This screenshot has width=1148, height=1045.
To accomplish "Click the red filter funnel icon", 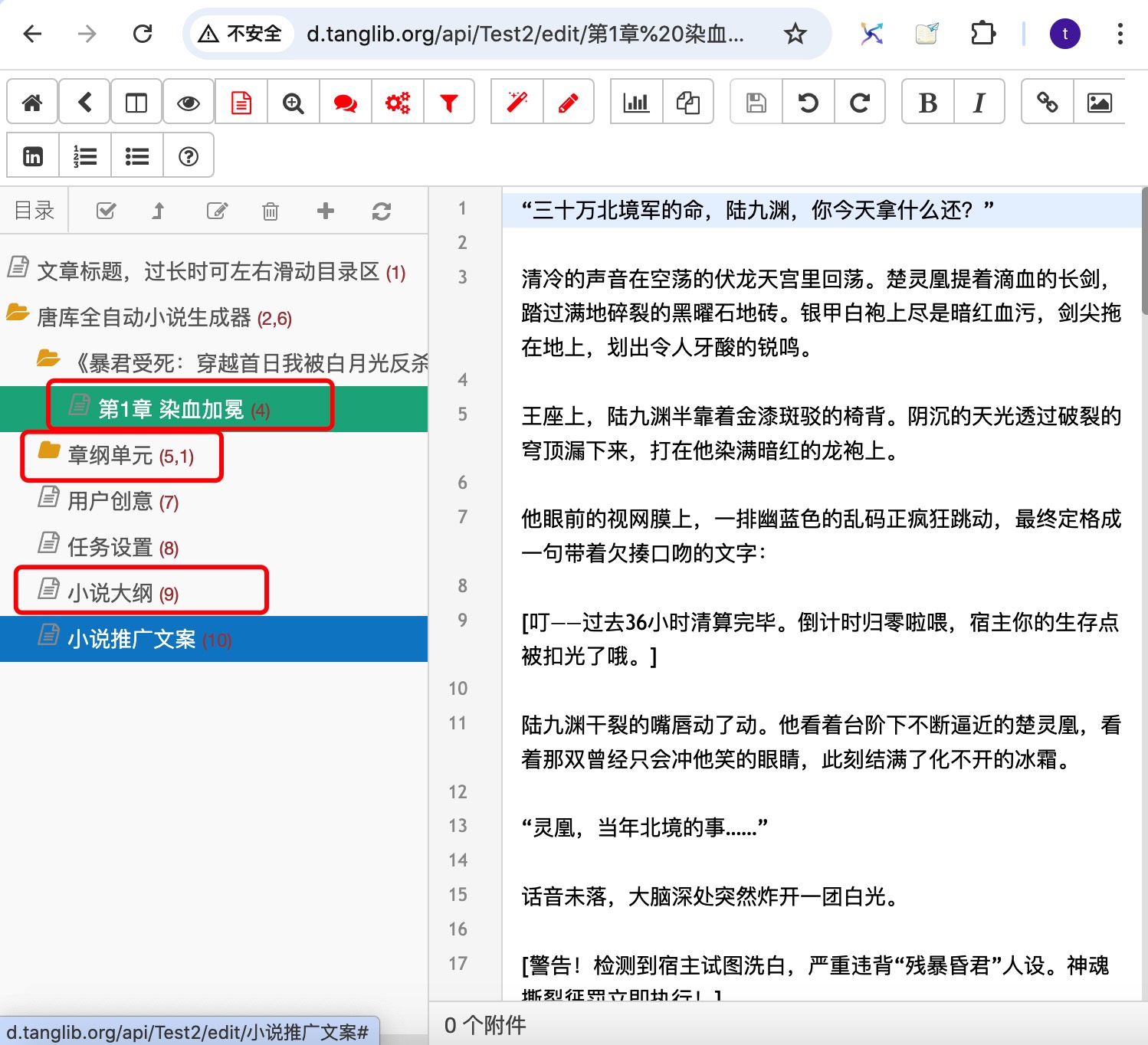I will pyautogui.click(x=449, y=102).
